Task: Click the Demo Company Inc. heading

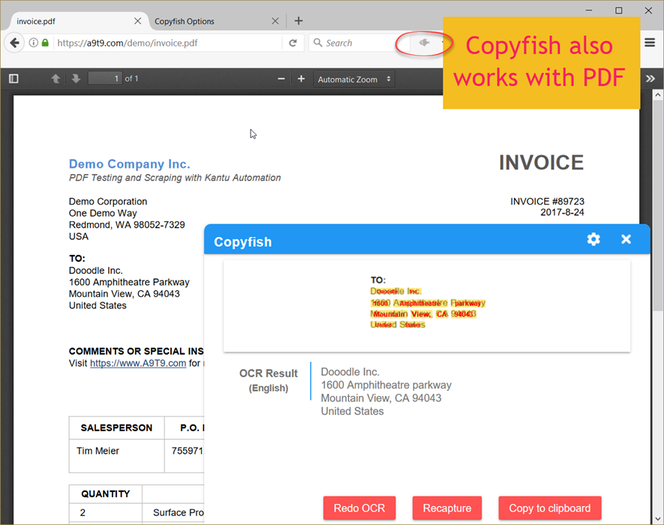Action: point(130,164)
